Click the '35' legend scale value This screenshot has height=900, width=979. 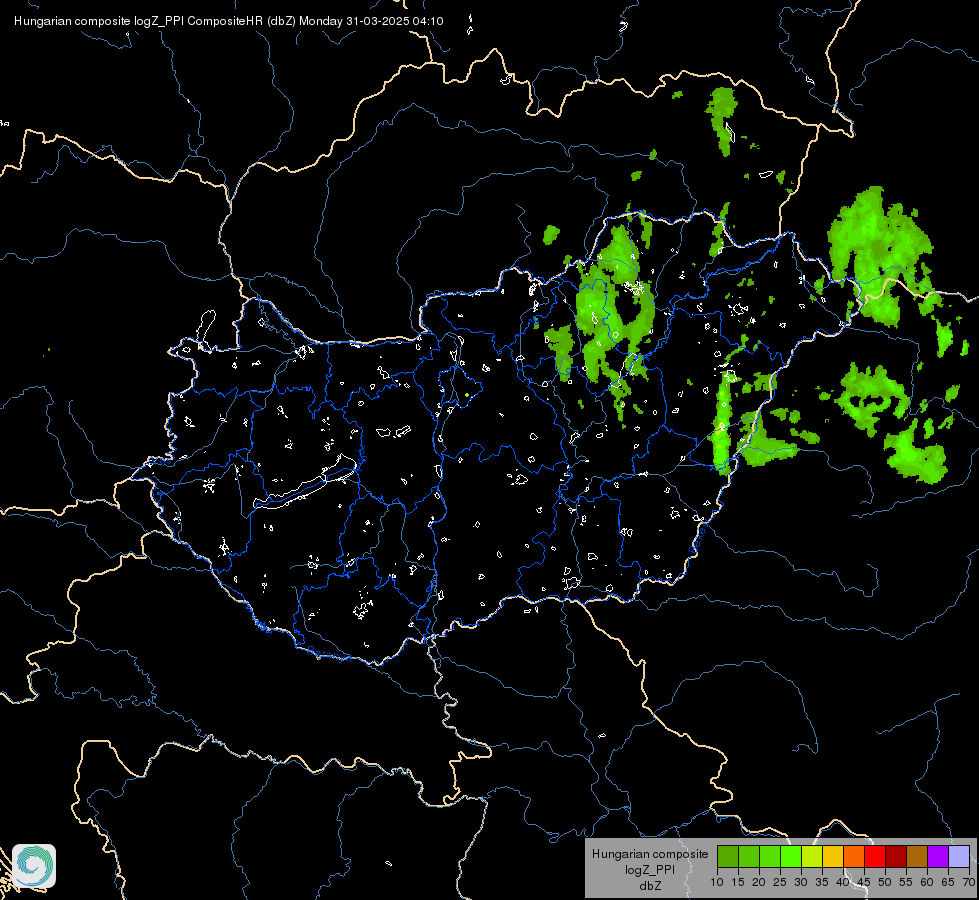[x=822, y=883]
